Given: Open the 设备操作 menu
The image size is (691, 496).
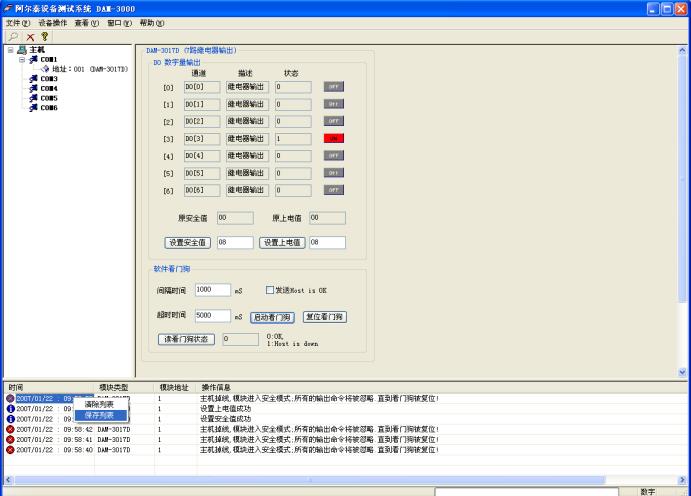Looking at the screenshot, I should (53, 21).
